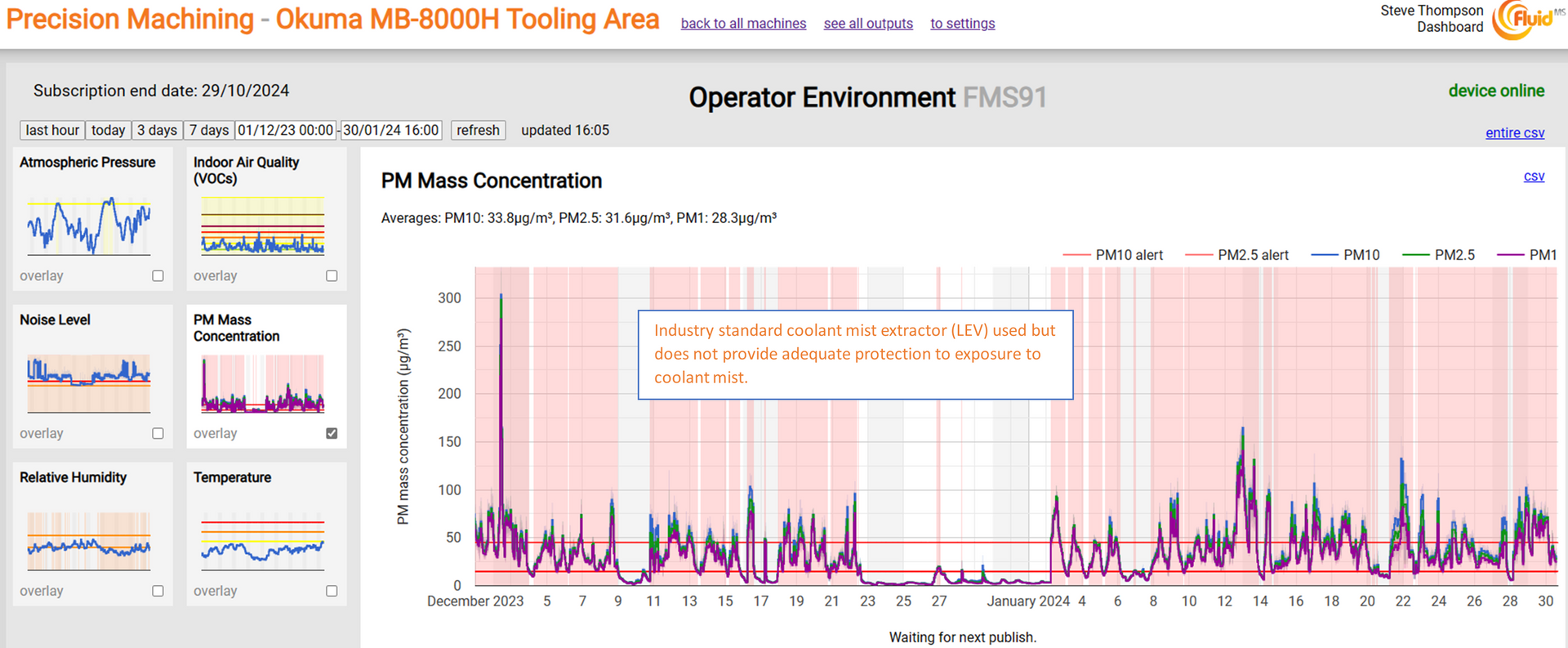
Task: Open the PM Mass Concentration chart thumbnail
Action: click(x=263, y=383)
